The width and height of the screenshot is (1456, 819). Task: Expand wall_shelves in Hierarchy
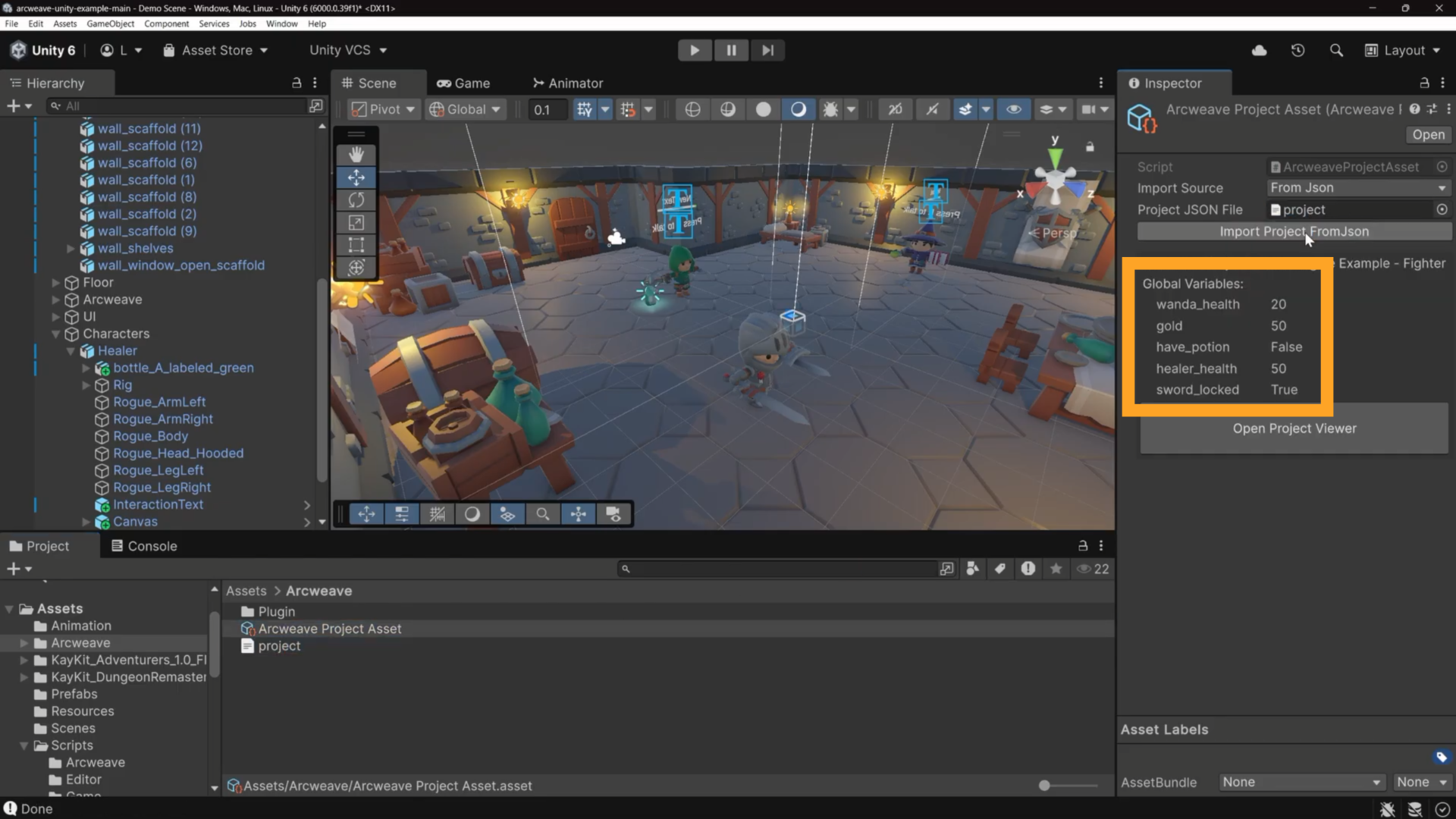(x=71, y=248)
